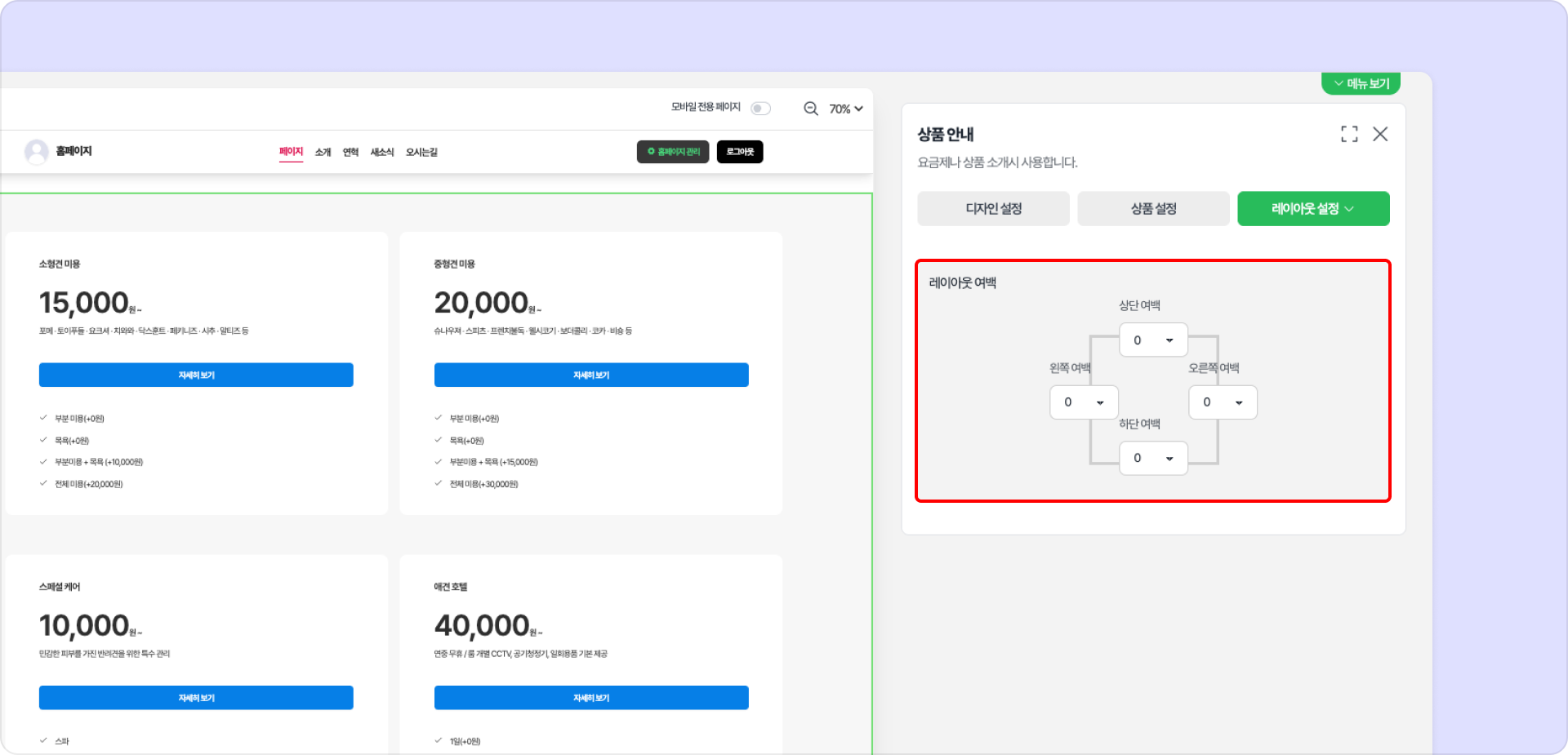Open the 오시는길 menu item

421,153
